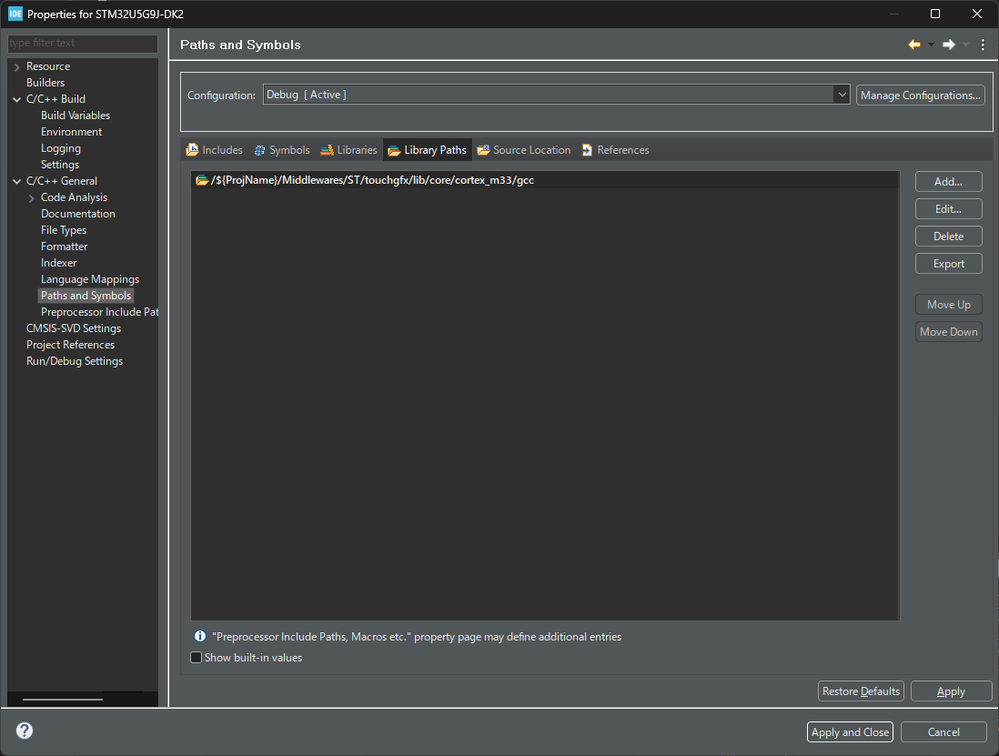Switch to the Libraries tab
The image size is (999, 756).
[x=349, y=150]
